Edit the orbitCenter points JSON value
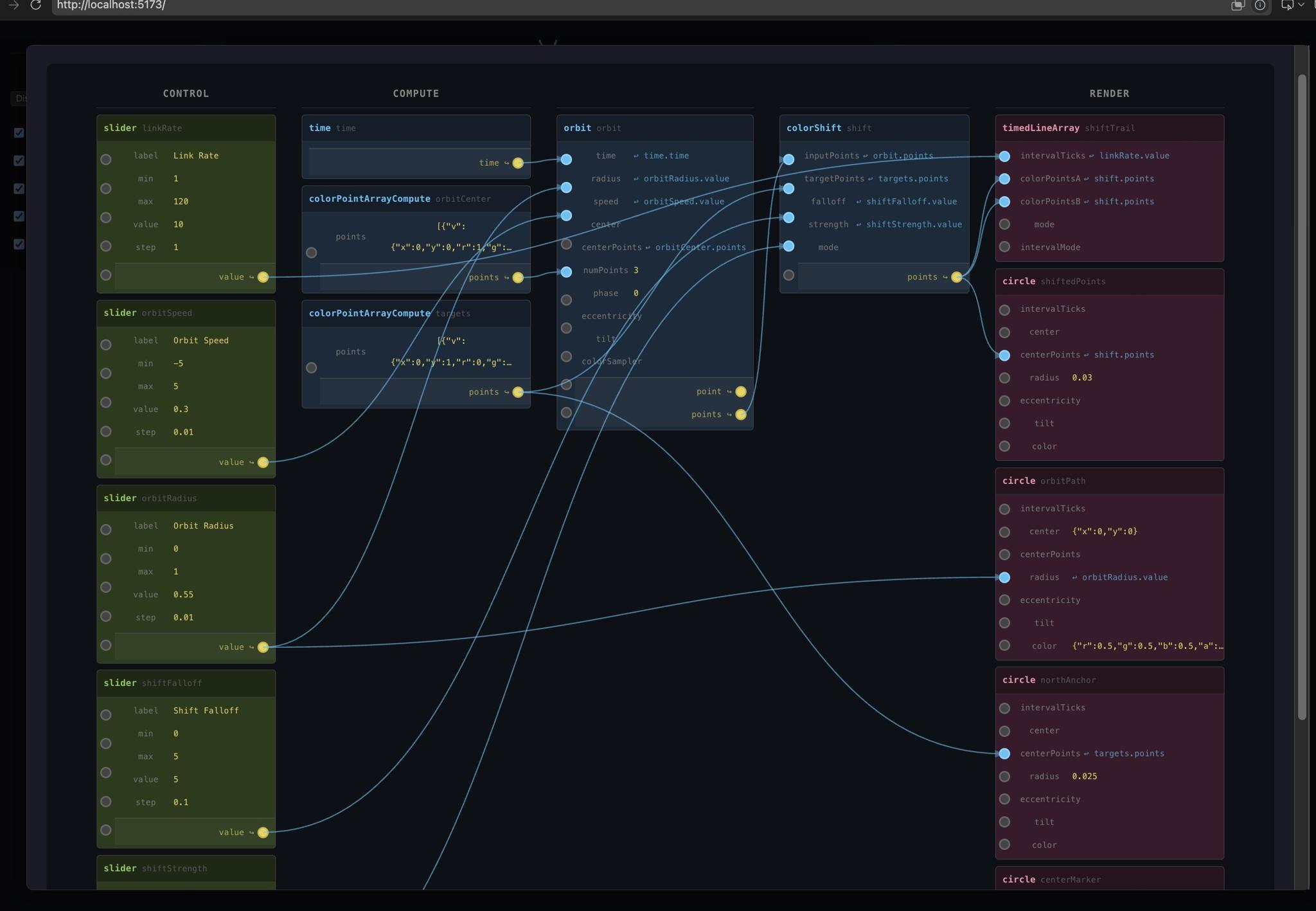The height and width of the screenshot is (911, 1316). (x=451, y=237)
